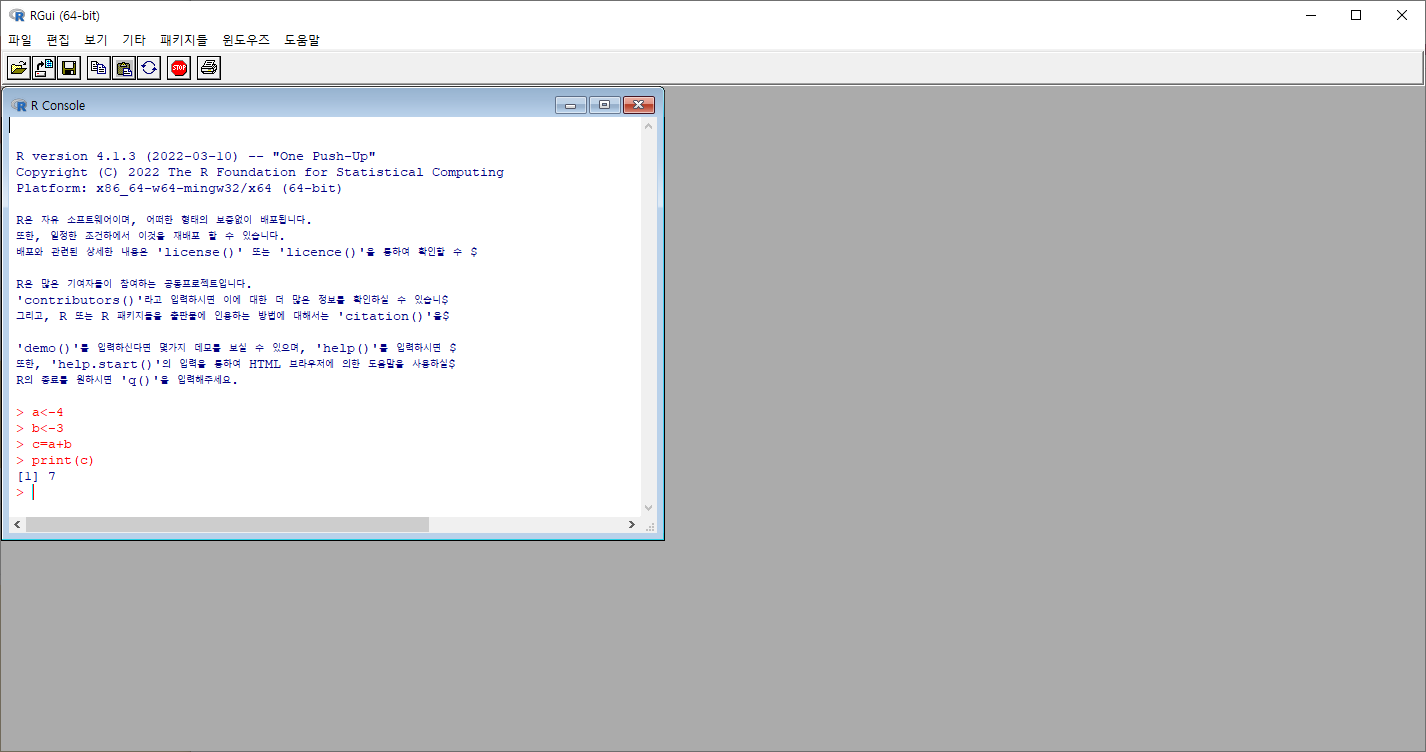This screenshot has width=1426, height=752.
Task: Open the 파일 menu
Action: coord(20,40)
